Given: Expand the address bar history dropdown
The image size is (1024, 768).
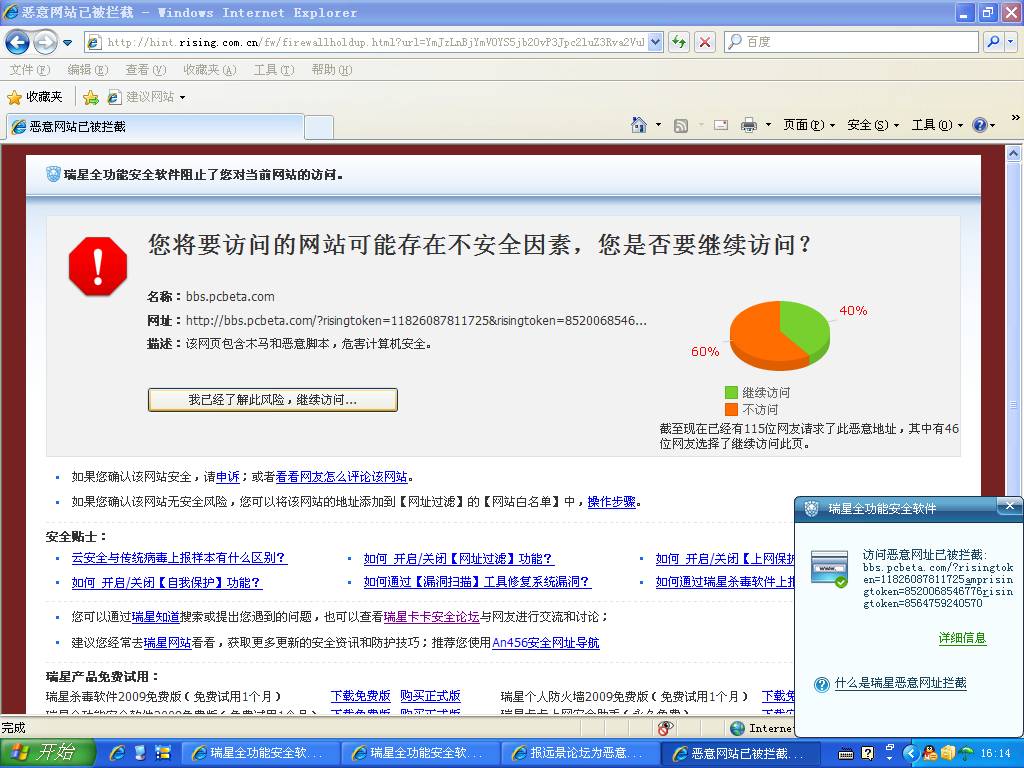Looking at the screenshot, I should (x=656, y=42).
